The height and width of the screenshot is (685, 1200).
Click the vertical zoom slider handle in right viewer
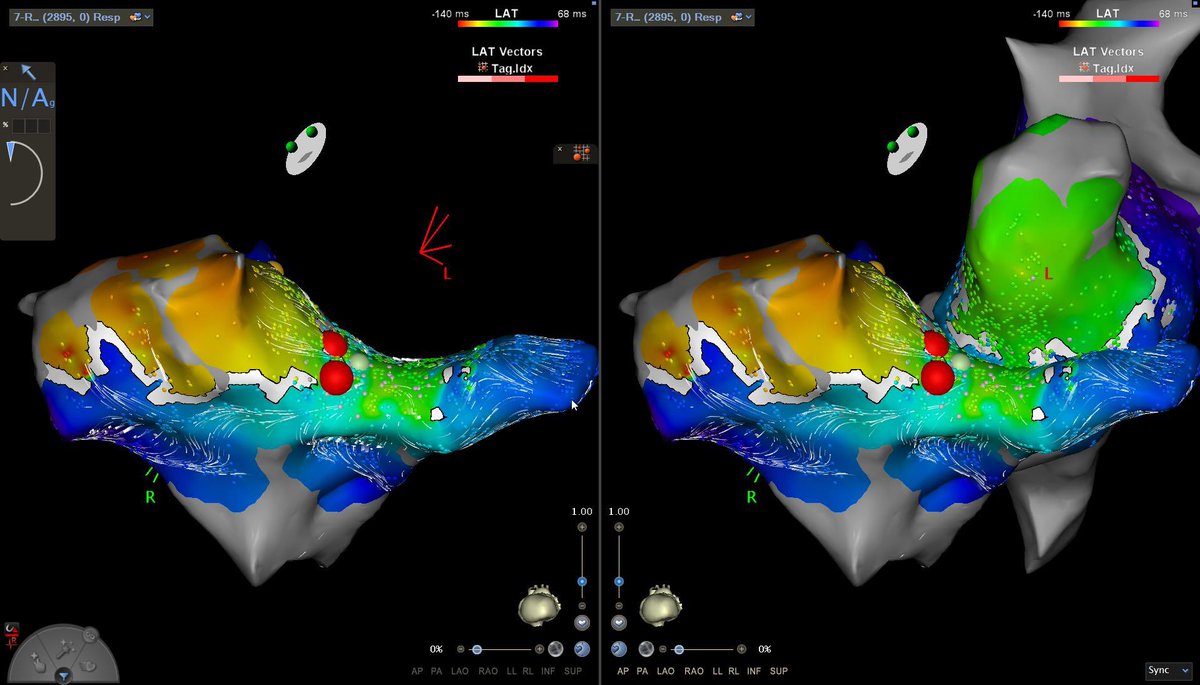(x=619, y=581)
